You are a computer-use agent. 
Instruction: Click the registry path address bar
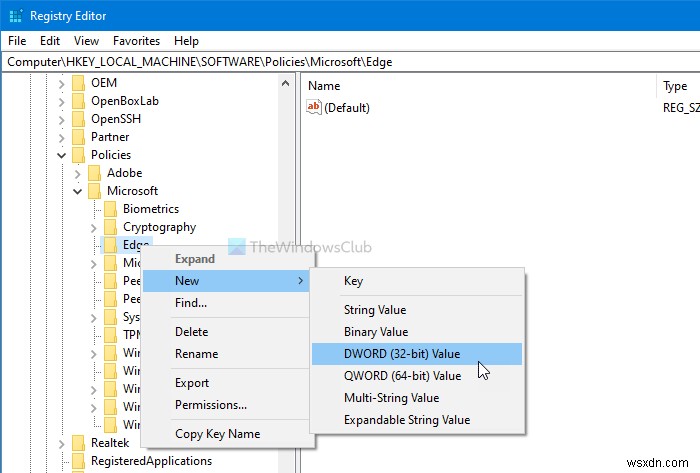click(x=350, y=62)
